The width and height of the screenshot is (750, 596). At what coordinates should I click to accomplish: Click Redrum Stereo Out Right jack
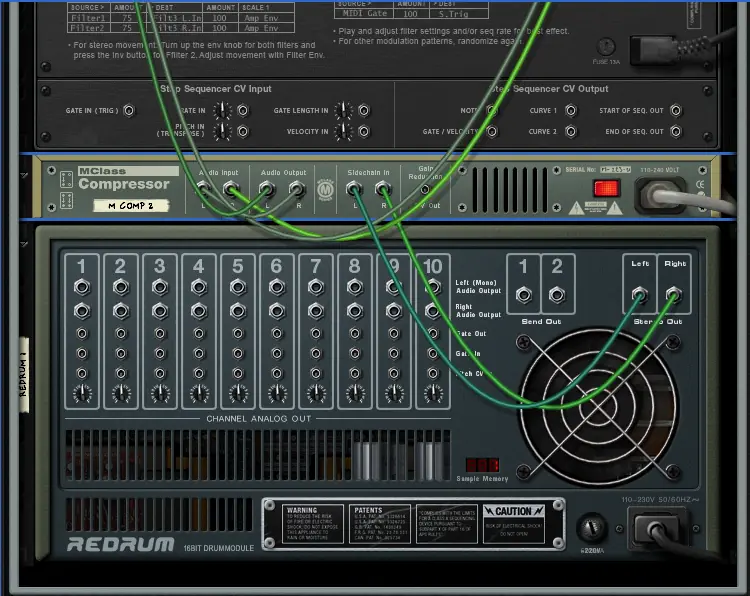(673, 295)
